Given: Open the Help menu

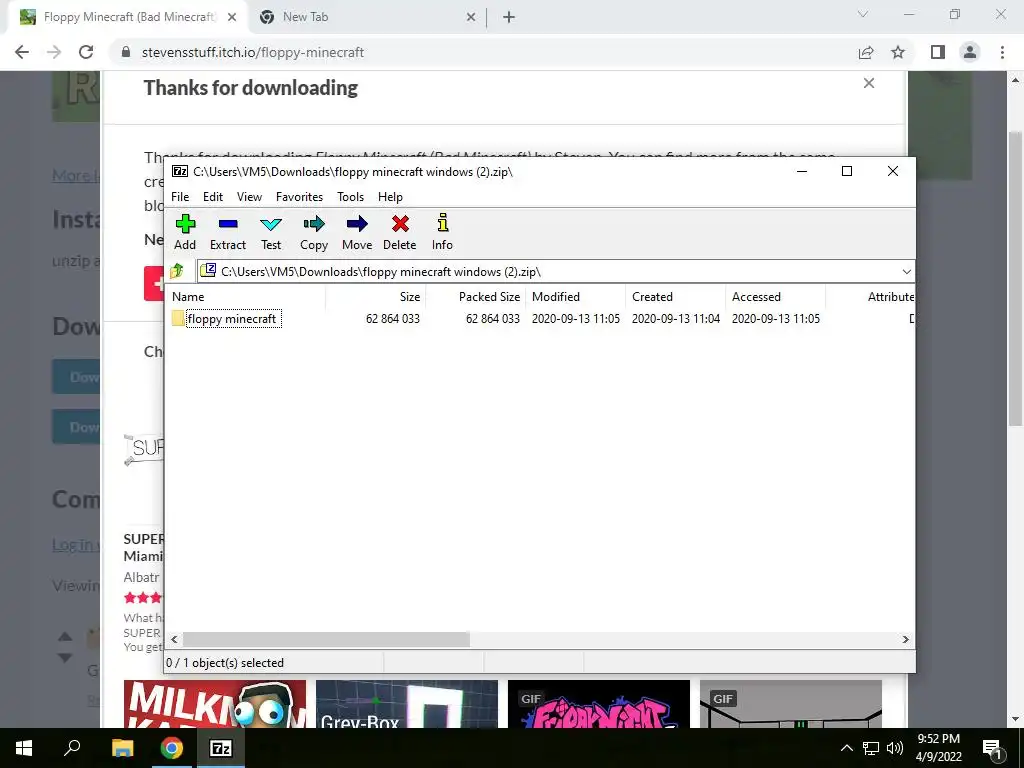Looking at the screenshot, I should (x=390, y=197).
